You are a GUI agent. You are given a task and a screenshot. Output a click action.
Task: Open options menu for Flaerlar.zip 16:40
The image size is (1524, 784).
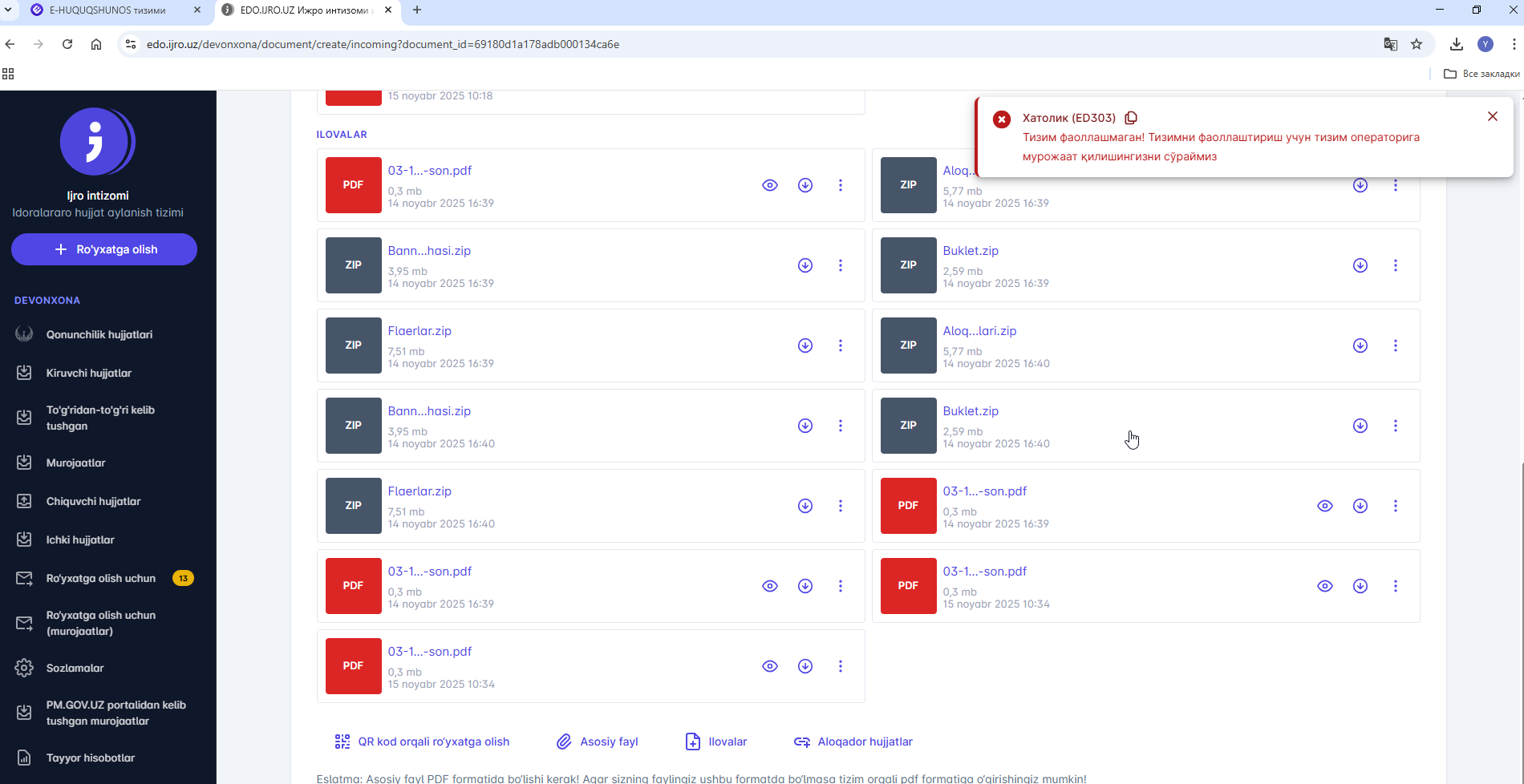click(x=841, y=506)
